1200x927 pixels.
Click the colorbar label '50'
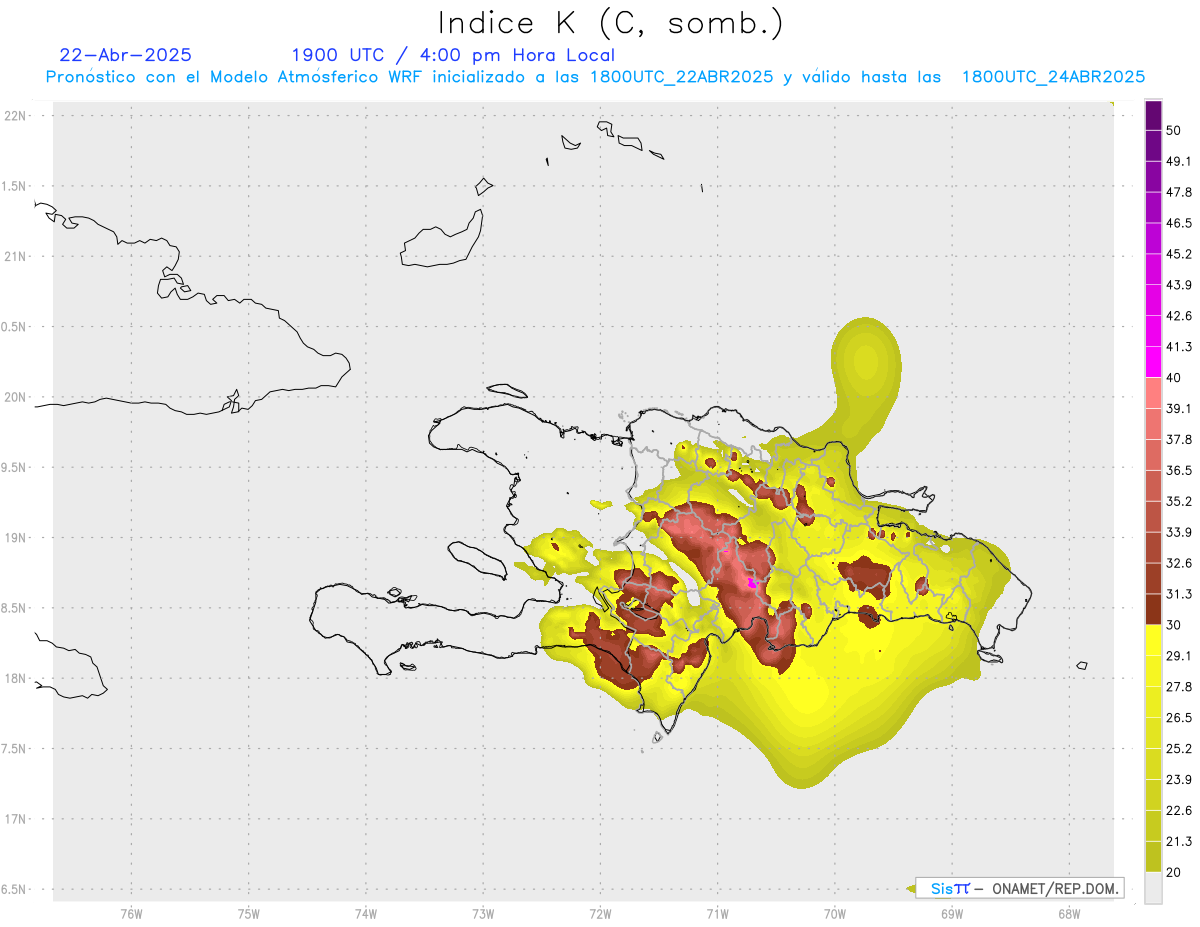(1174, 130)
